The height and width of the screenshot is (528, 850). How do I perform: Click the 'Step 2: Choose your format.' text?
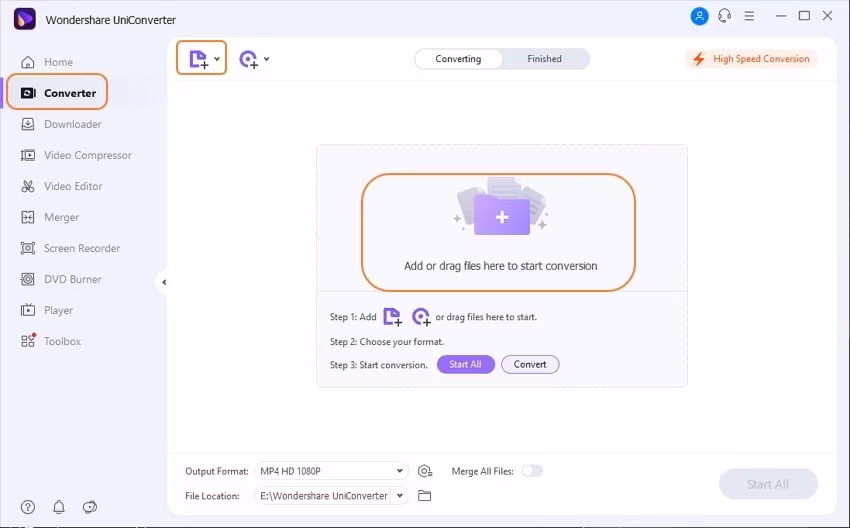[387, 342]
